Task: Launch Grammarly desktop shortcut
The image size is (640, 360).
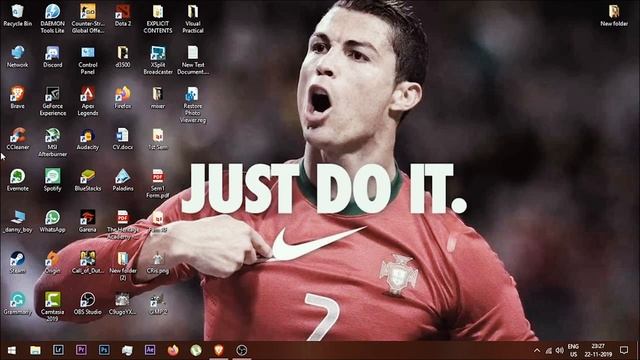Action: [x=18, y=304]
